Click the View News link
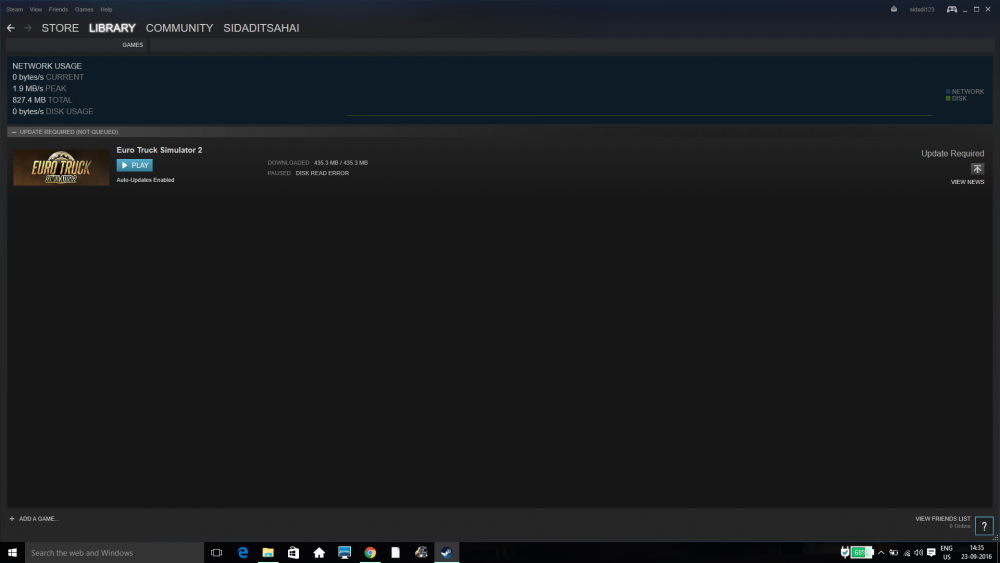This screenshot has width=1000, height=563. click(967, 182)
